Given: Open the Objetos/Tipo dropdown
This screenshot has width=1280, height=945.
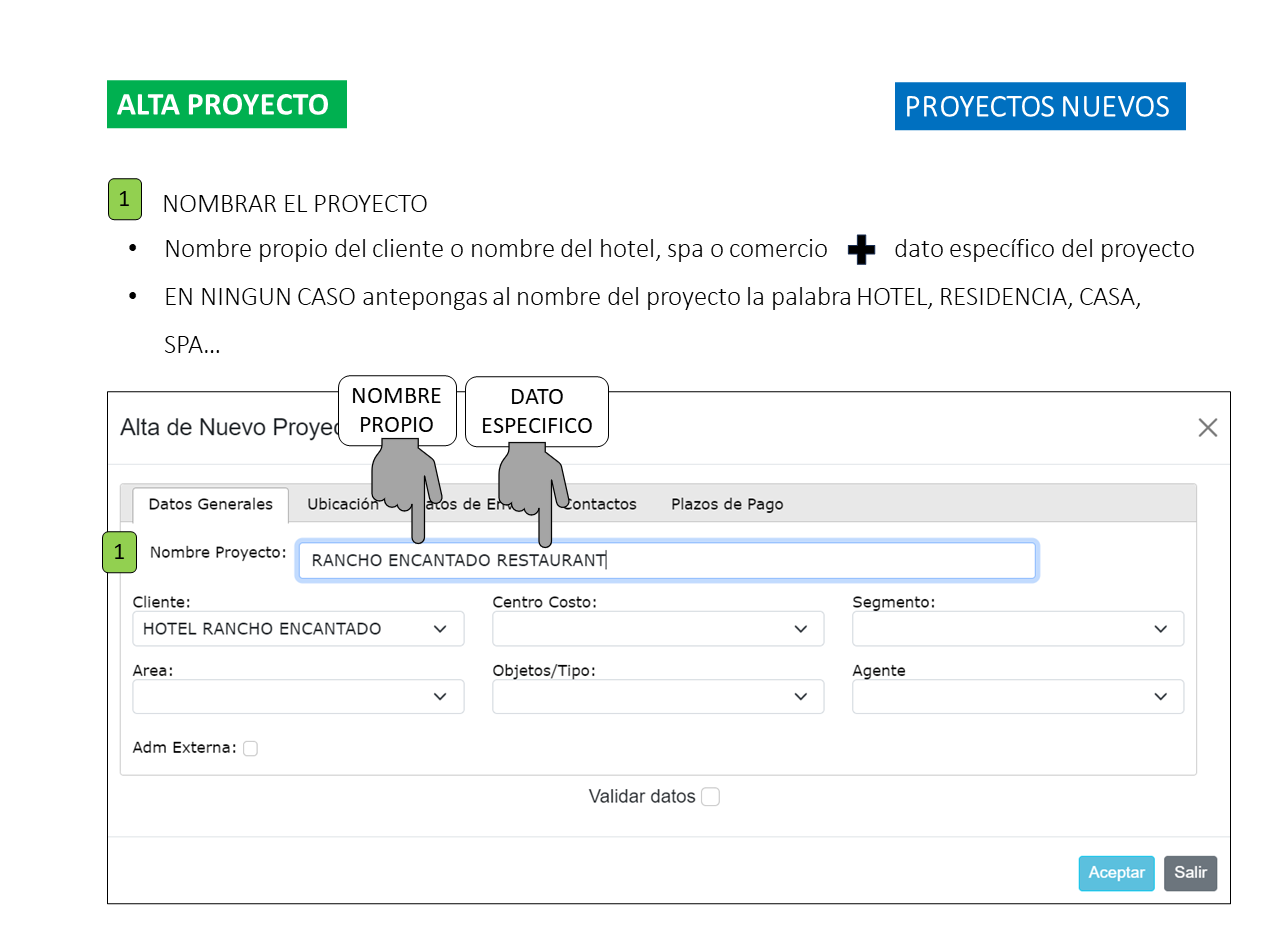Looking at the screenshot, I should click(658, 697).
